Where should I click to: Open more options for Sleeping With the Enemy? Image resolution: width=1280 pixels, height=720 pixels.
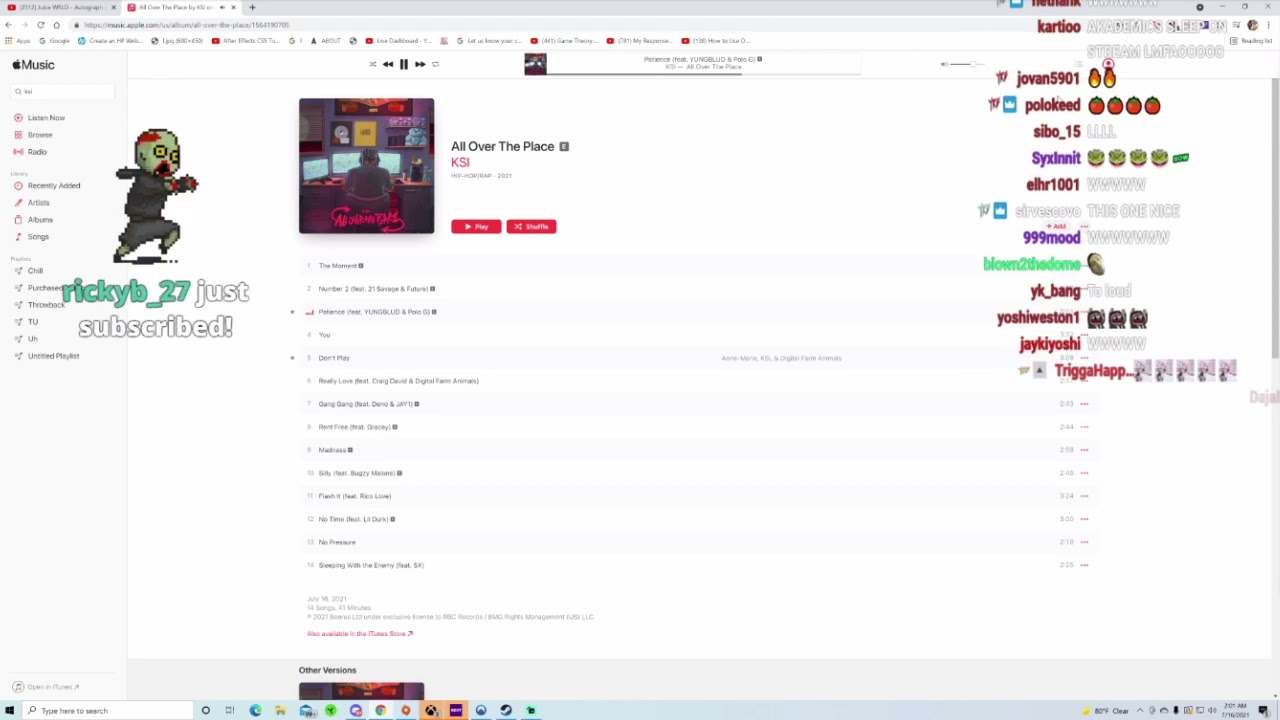(1084, 565)
